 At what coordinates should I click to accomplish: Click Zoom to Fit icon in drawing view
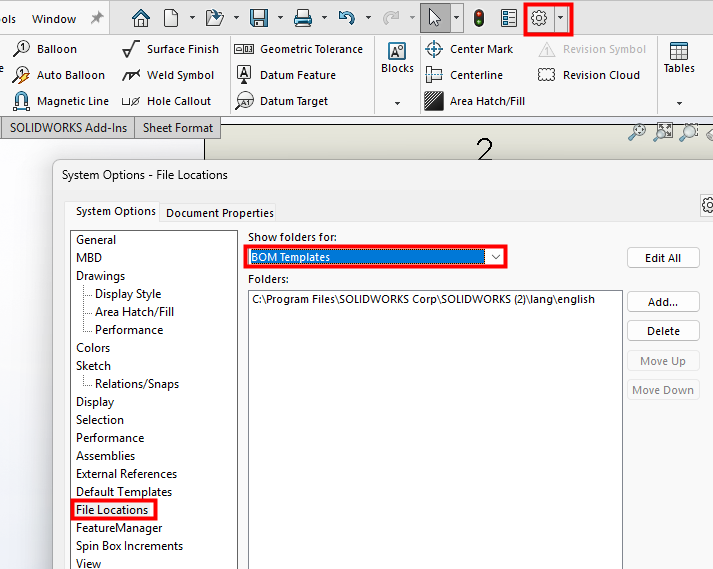(663, 132)
